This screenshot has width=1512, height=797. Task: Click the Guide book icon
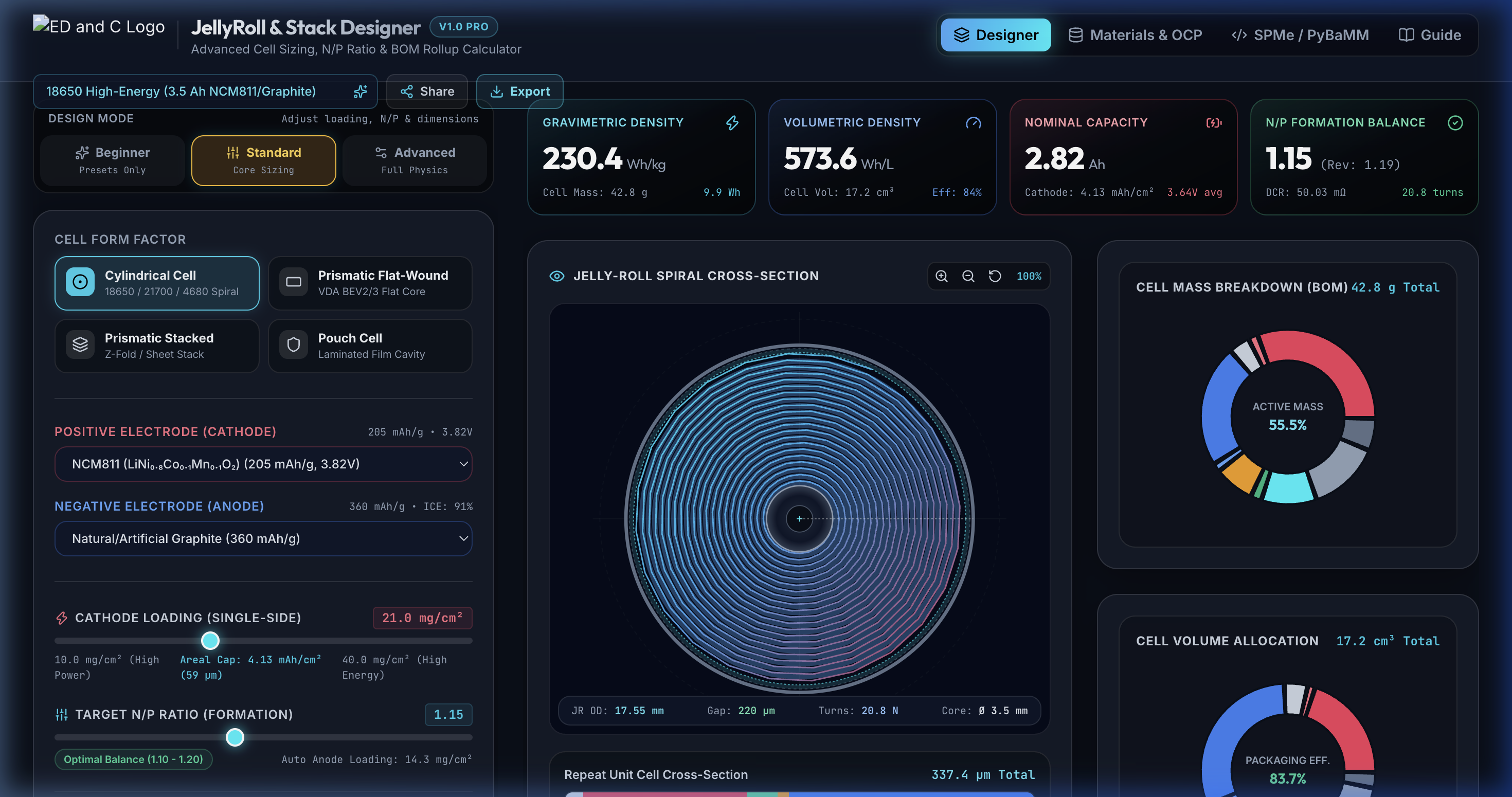click(1406, 35)
